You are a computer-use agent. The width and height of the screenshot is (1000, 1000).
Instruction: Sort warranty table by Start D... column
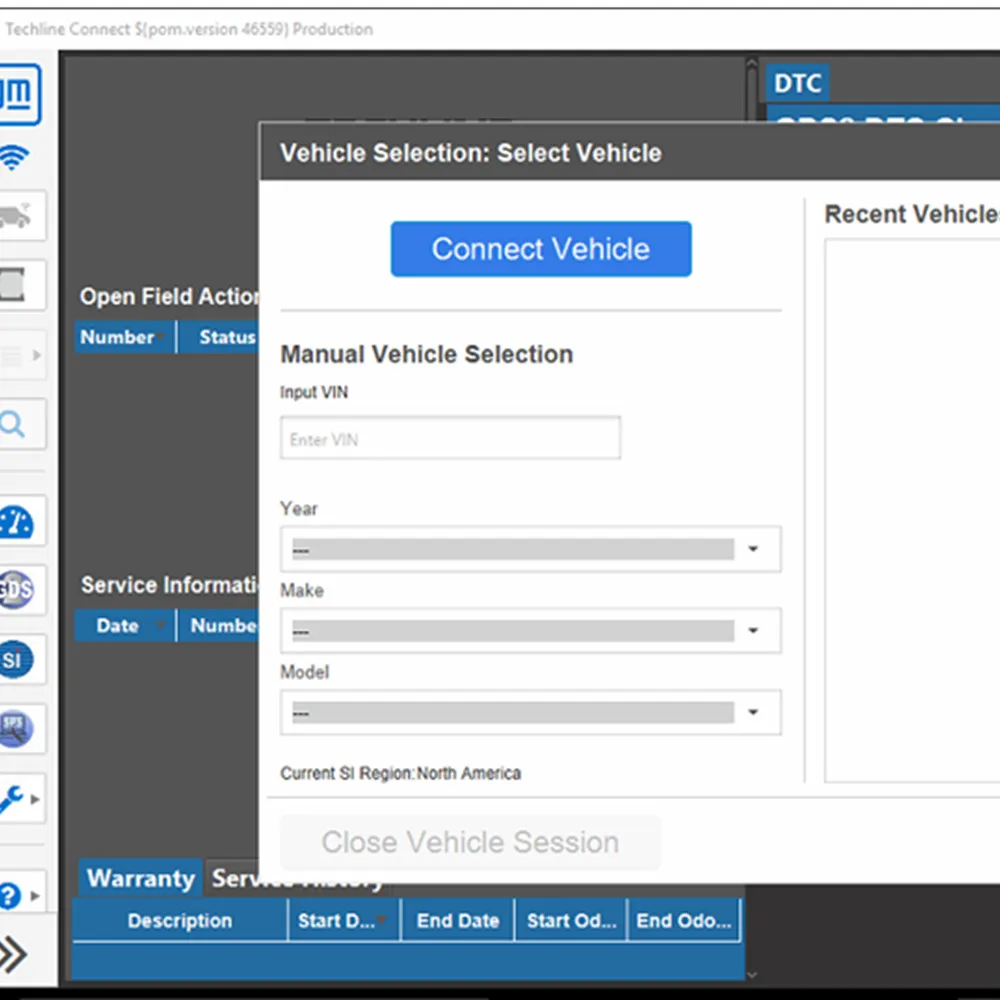pyautogui.click(x=344, y=920)
